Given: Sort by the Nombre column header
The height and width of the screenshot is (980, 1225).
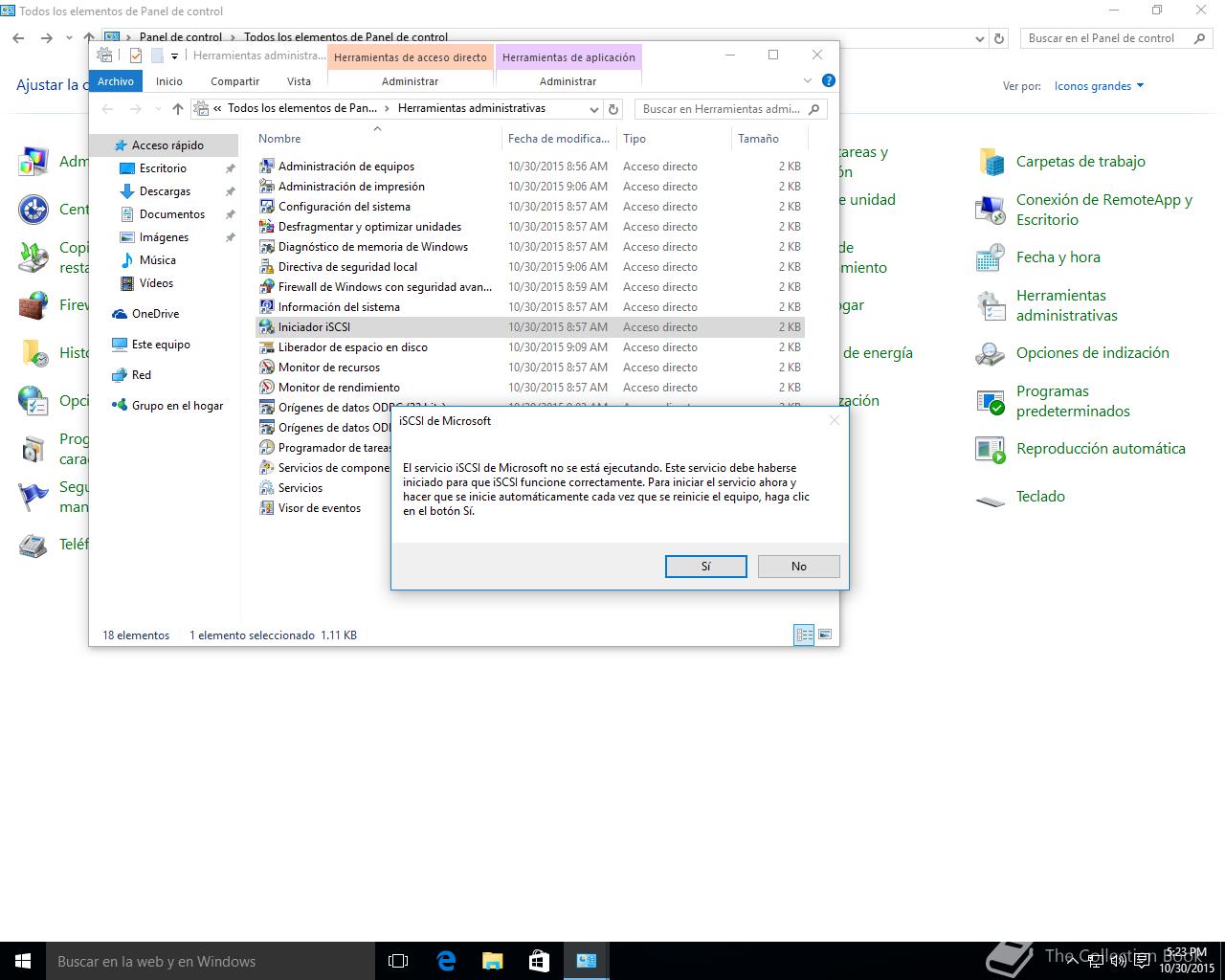Looking at the screenshot, I should pos(376,139).
